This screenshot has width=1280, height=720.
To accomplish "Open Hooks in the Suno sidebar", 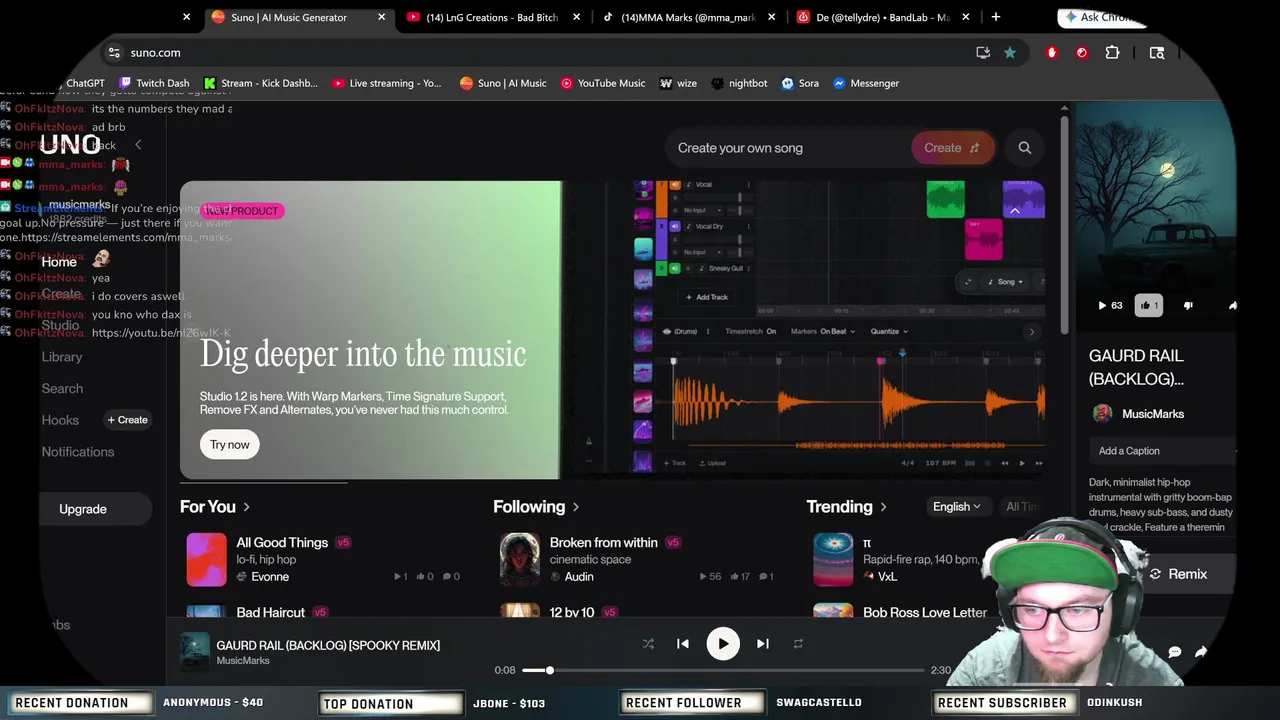I will tap(60, 420).
